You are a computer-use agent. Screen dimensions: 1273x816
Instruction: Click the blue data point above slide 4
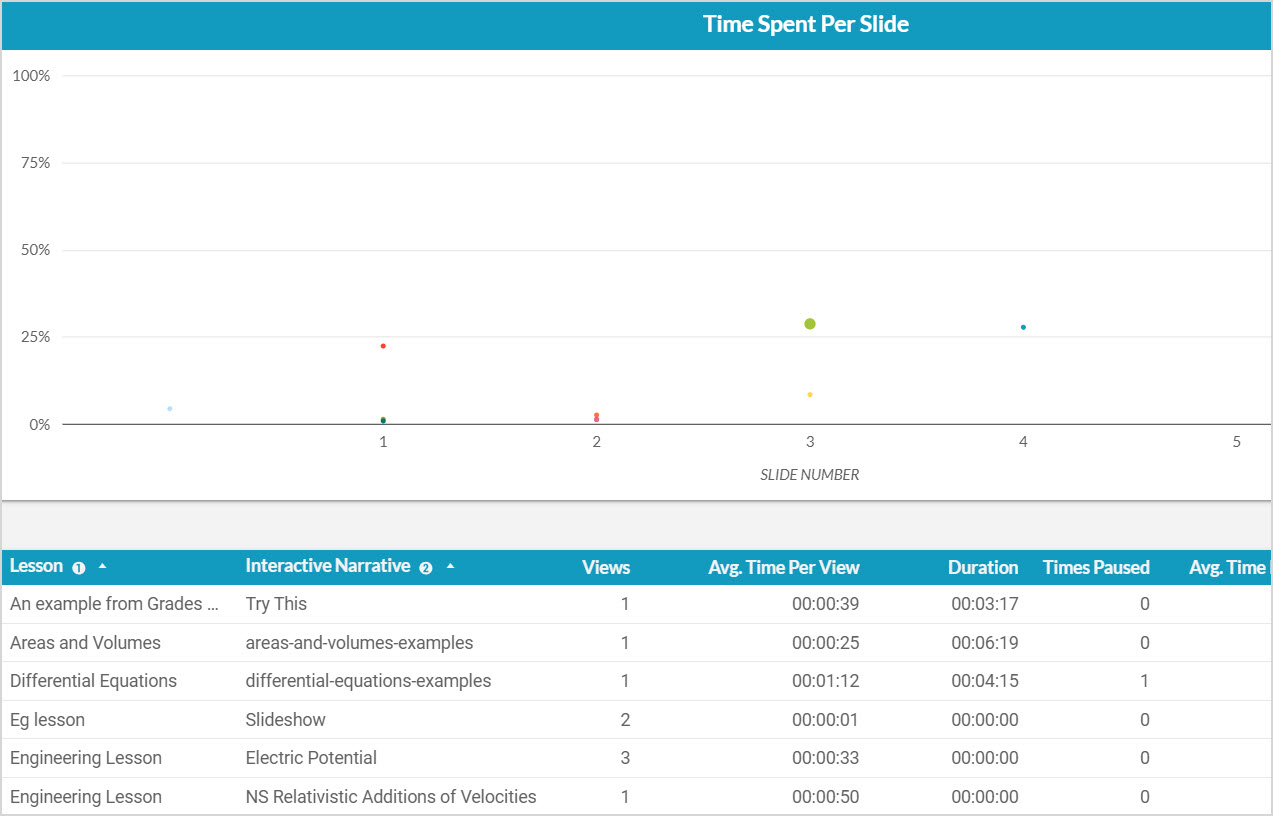click(x=1023, y=327)
